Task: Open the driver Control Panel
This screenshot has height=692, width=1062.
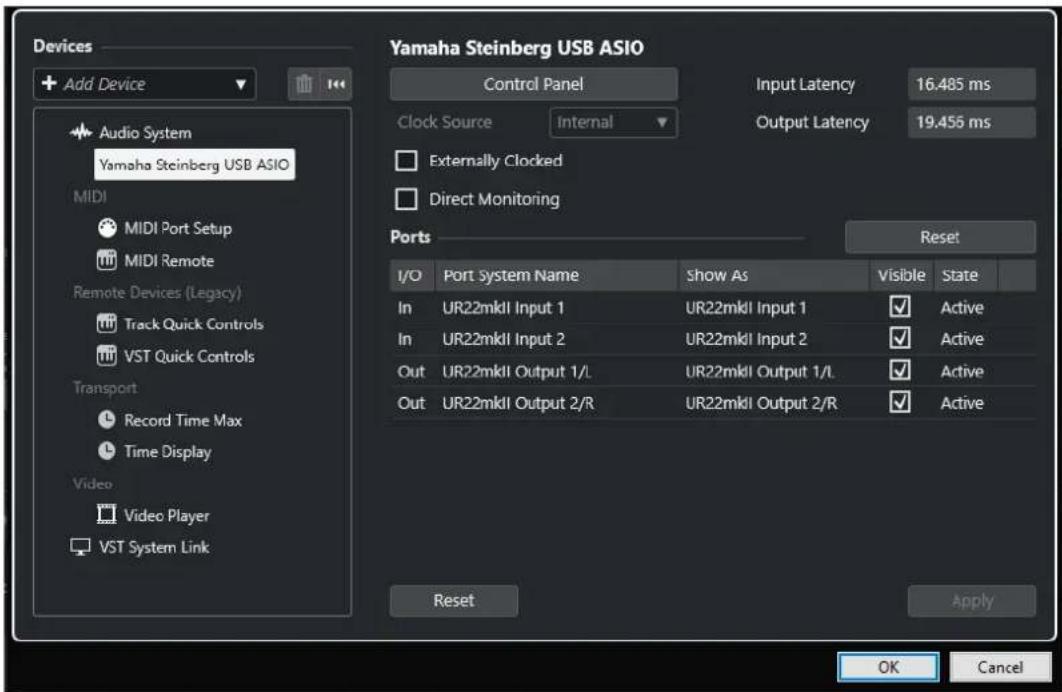Action: [534, 84]
